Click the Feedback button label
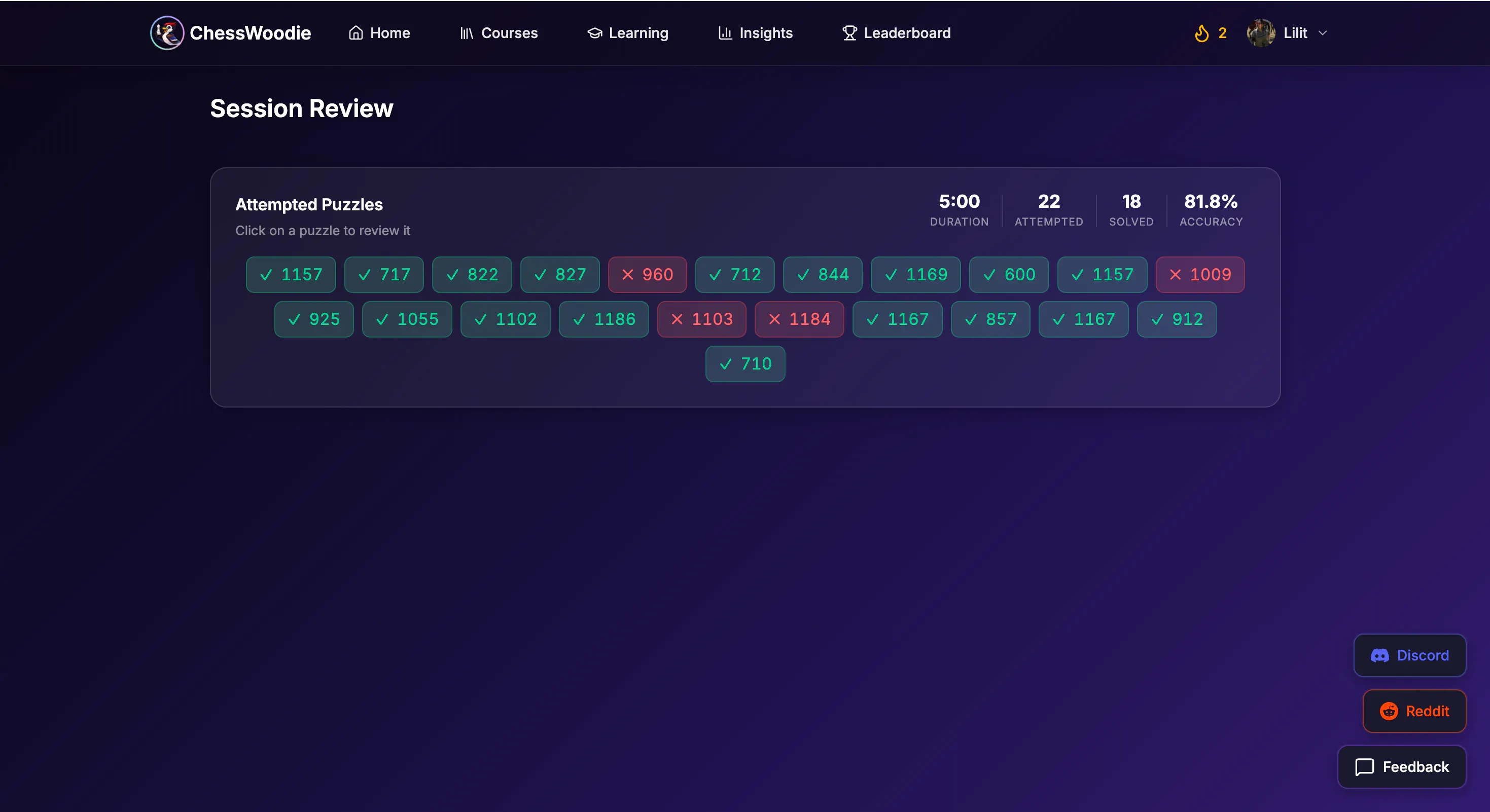Image resolution: width=1490 pixels, height=812 pixels. pos(1416,767)
